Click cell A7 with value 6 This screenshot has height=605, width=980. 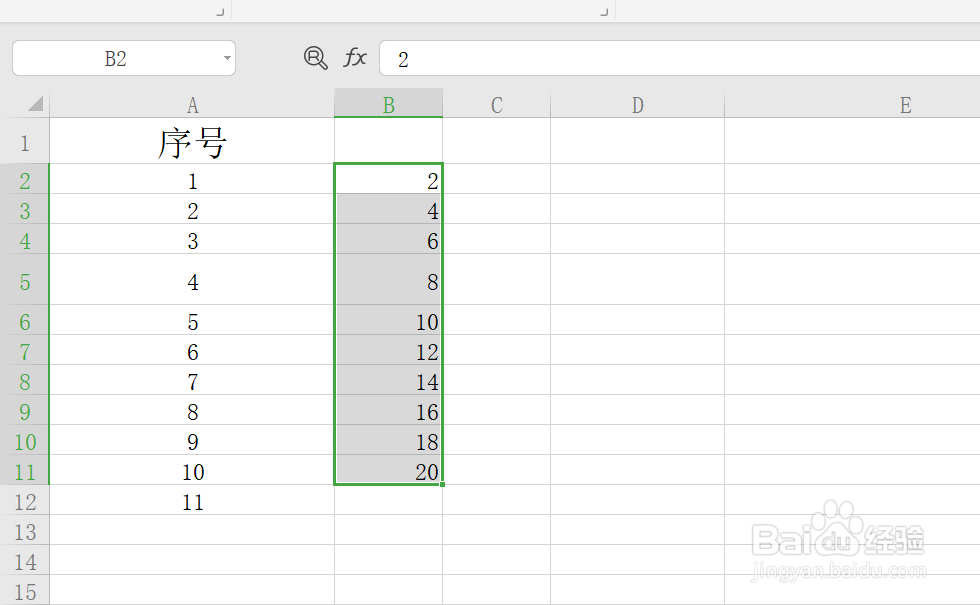pos(192,350)
